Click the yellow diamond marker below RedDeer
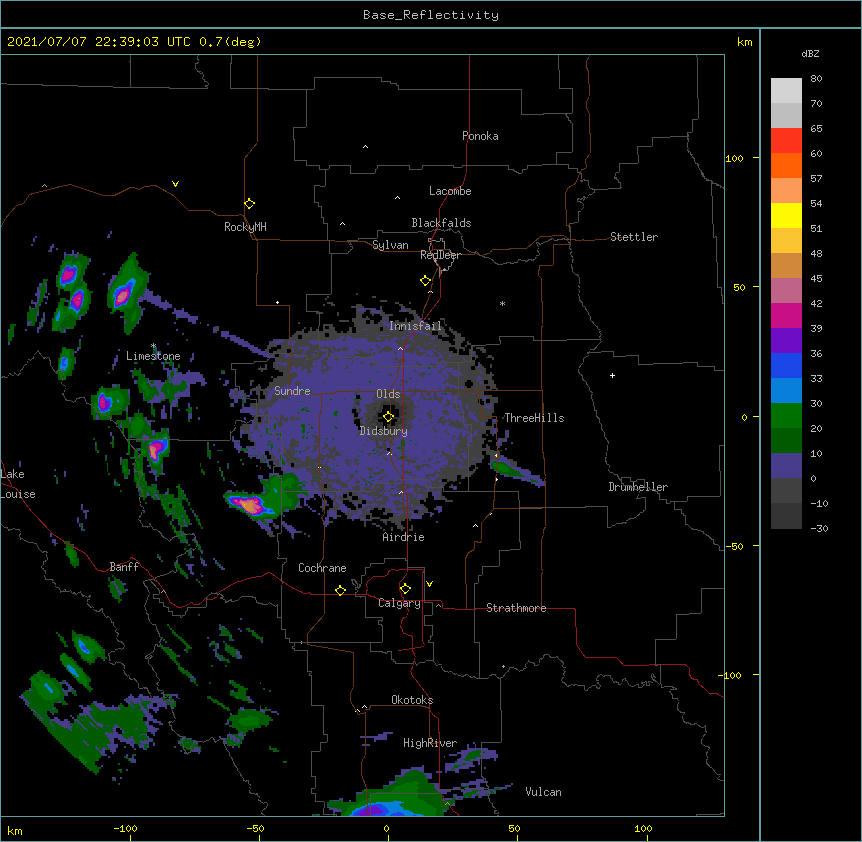The height and width of the screenshot is (842, 862). (x=426, y=281)
